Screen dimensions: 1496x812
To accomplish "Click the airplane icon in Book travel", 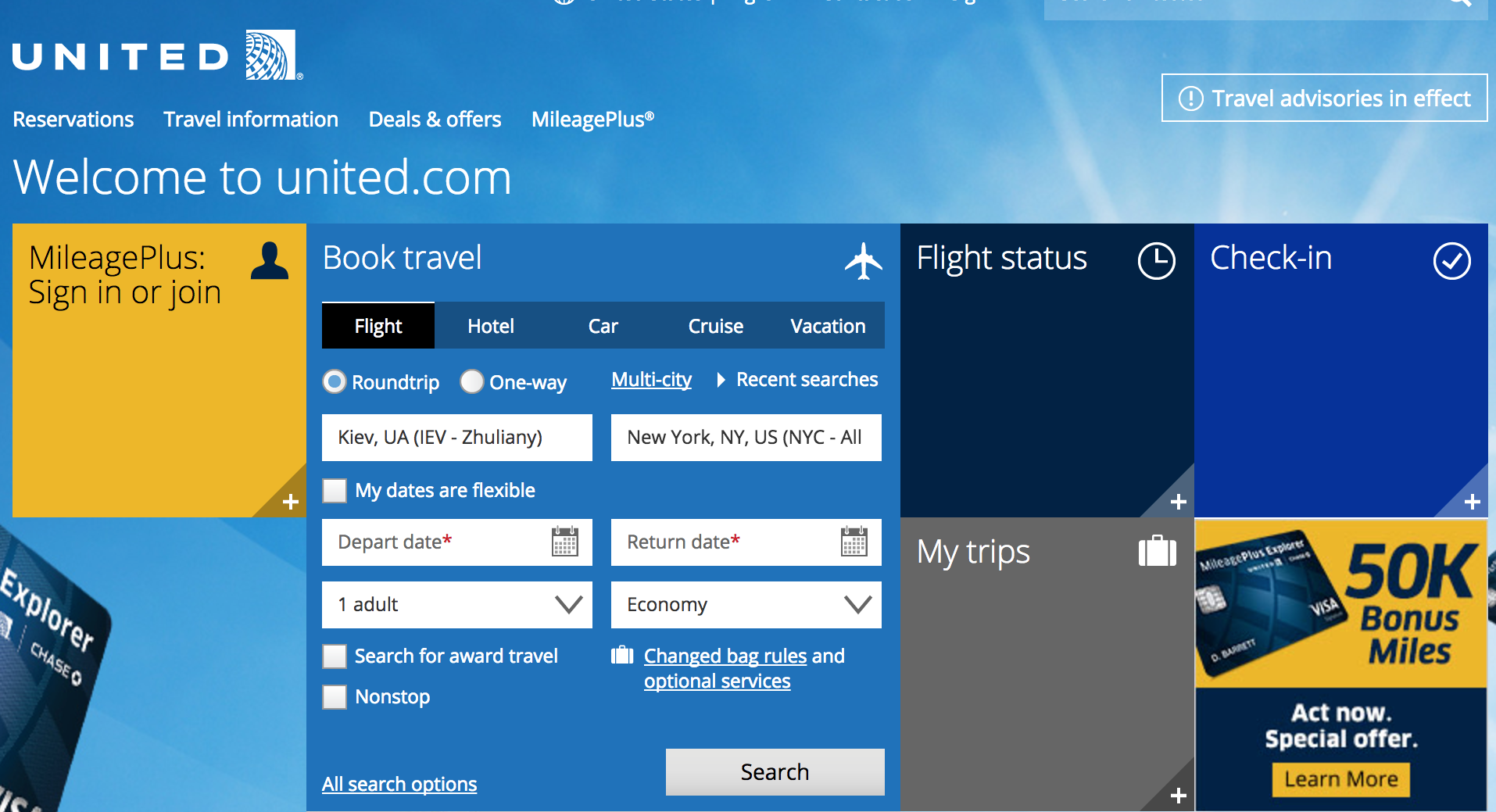I will tap(863, 260).
